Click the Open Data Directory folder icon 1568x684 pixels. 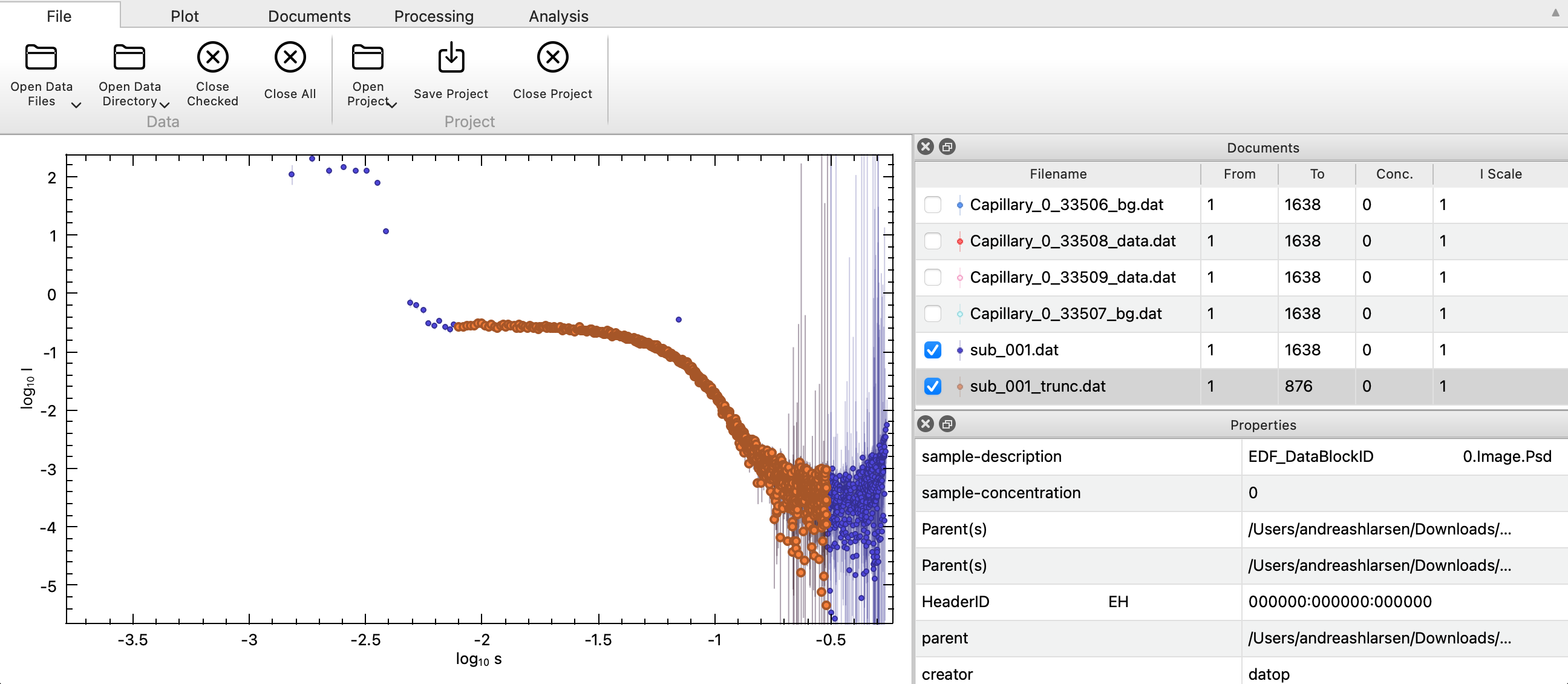[129, 58]
